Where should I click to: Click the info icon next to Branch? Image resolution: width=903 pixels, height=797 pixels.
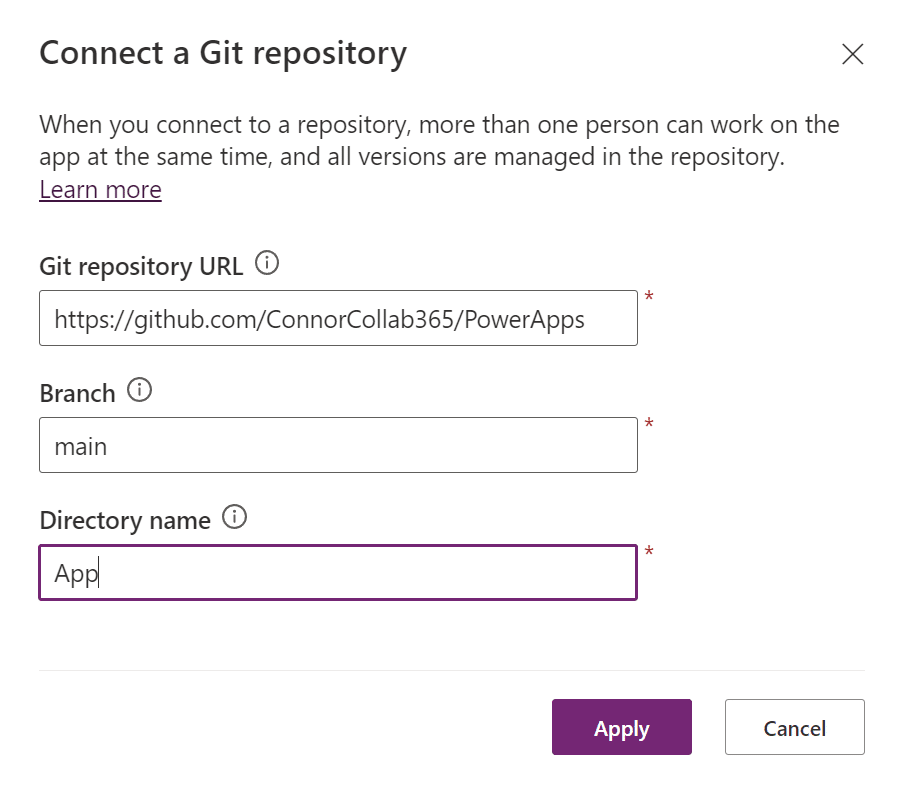point(140,391)
